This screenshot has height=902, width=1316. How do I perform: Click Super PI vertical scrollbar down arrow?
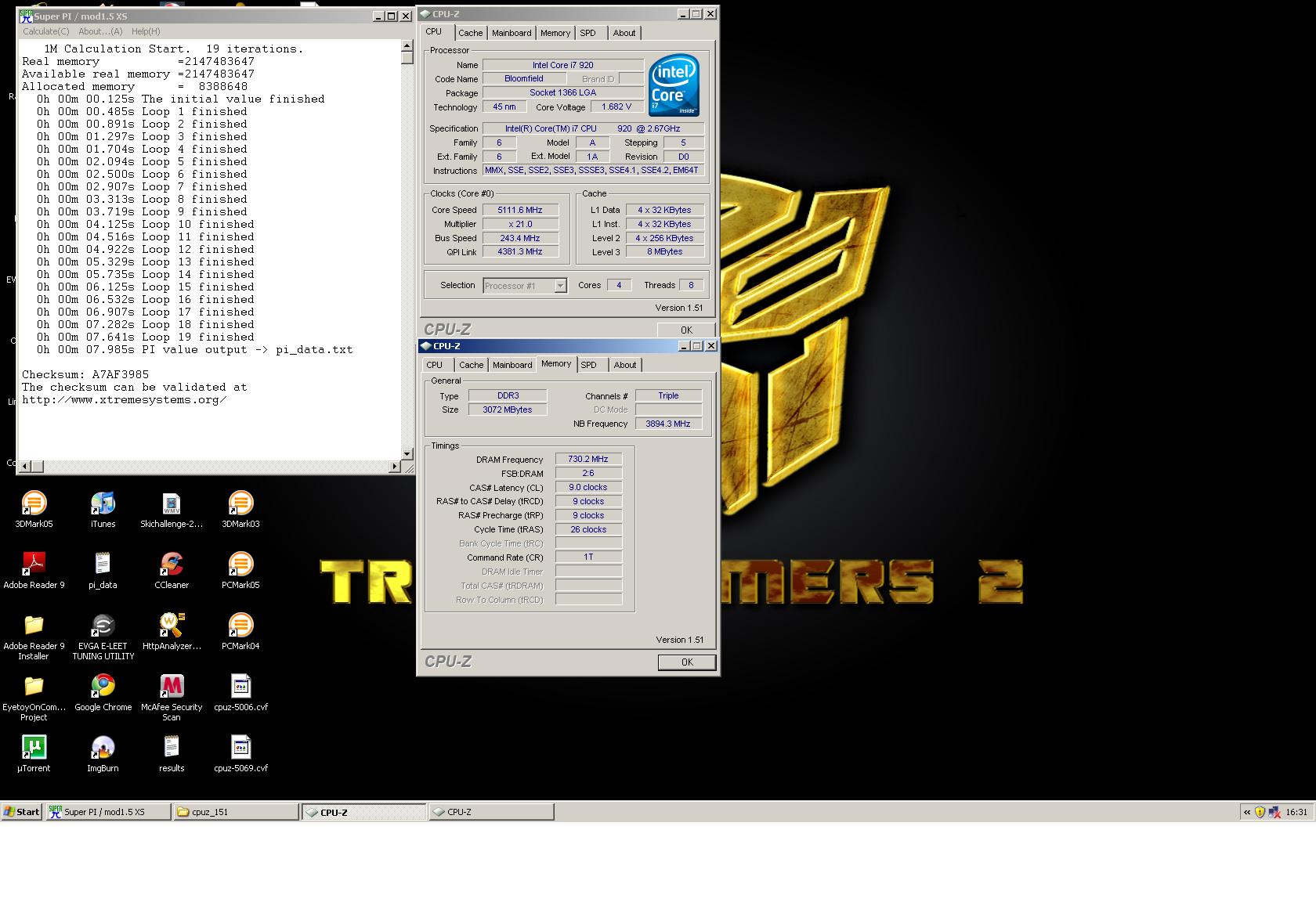(x=407, y=454)
